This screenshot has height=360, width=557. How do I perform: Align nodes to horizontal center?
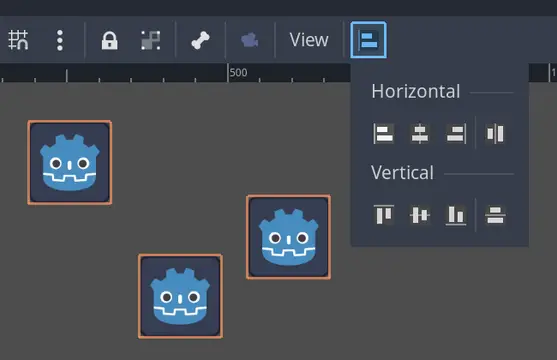[x=420, y=134]
